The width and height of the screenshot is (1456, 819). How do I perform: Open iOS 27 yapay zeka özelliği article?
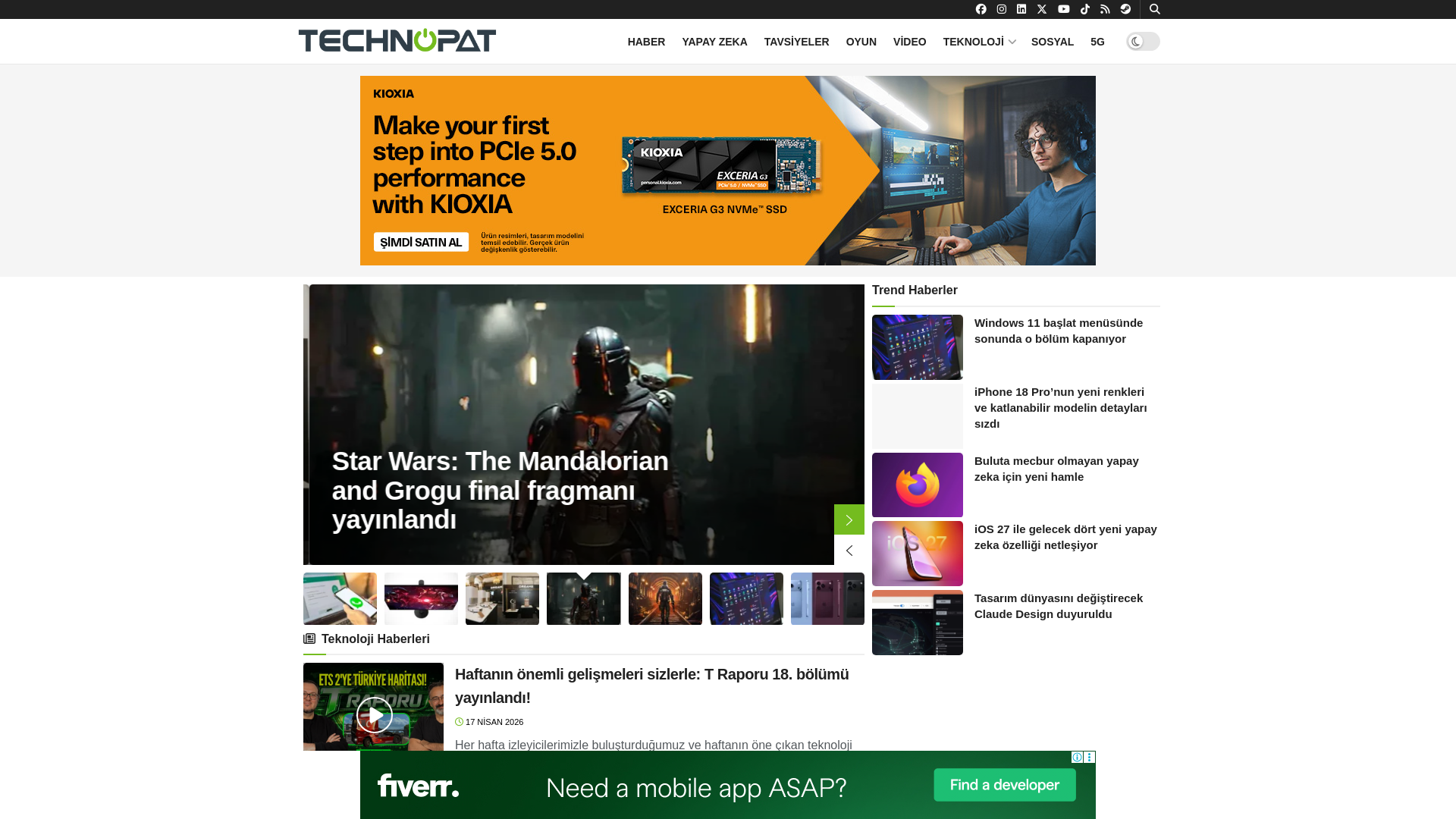click(x=1065, y=537)
